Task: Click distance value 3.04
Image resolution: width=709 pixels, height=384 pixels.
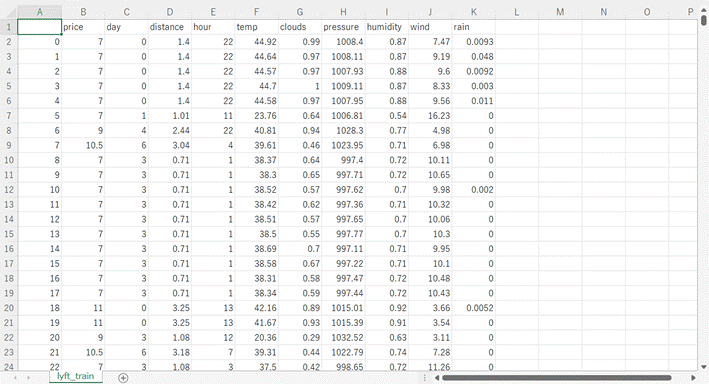Action: click(170, 145)
